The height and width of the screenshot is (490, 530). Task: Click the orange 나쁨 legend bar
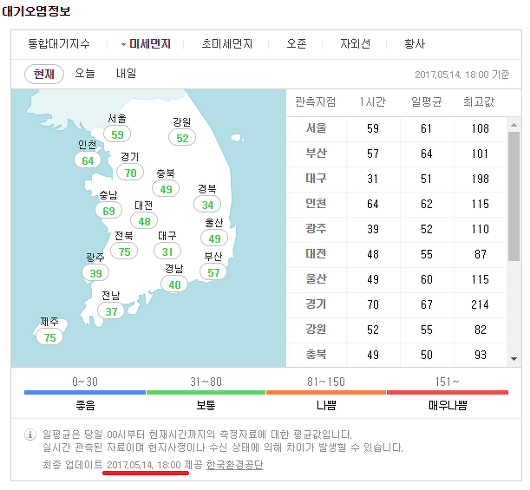[326, 393]
